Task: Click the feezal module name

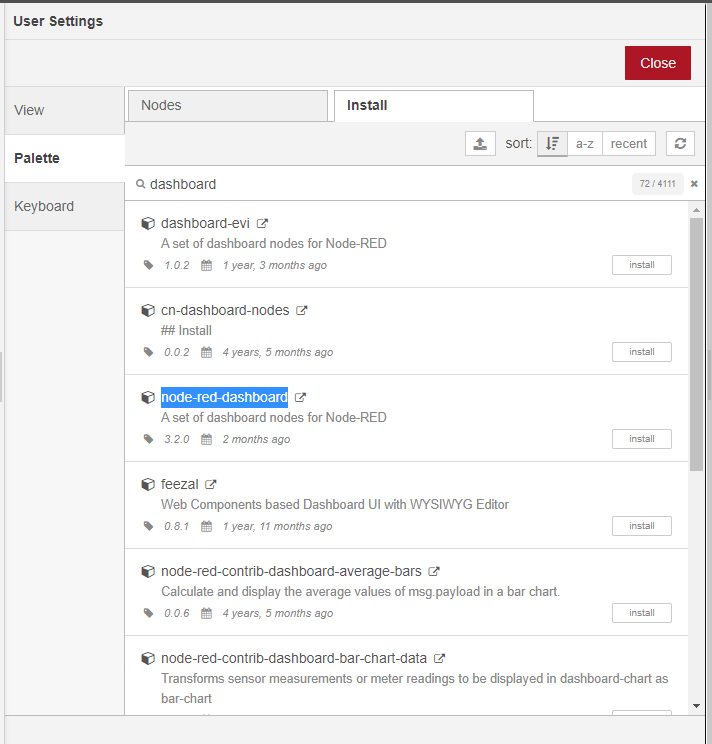Action: (179, 484)
